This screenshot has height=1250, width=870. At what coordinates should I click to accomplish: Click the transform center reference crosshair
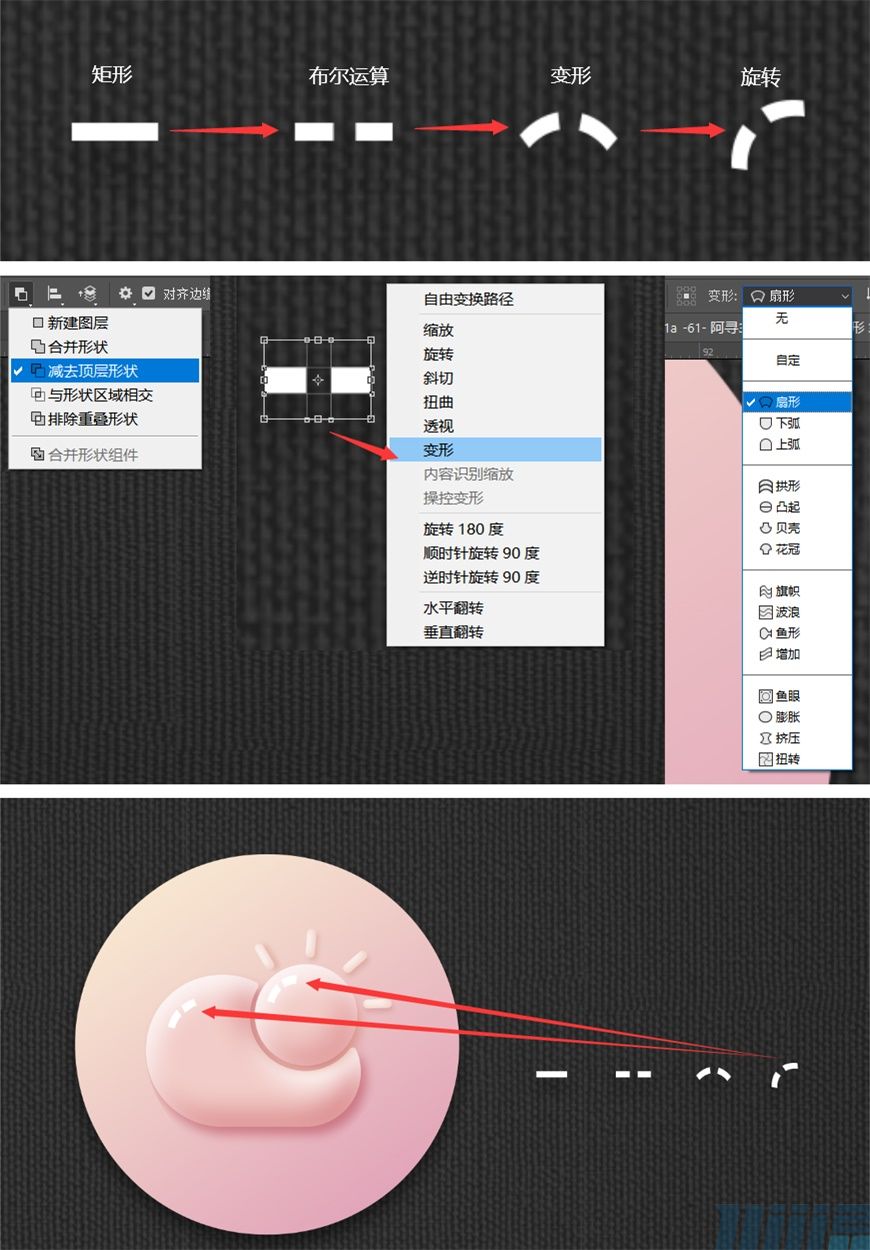[x=318, y=380]
